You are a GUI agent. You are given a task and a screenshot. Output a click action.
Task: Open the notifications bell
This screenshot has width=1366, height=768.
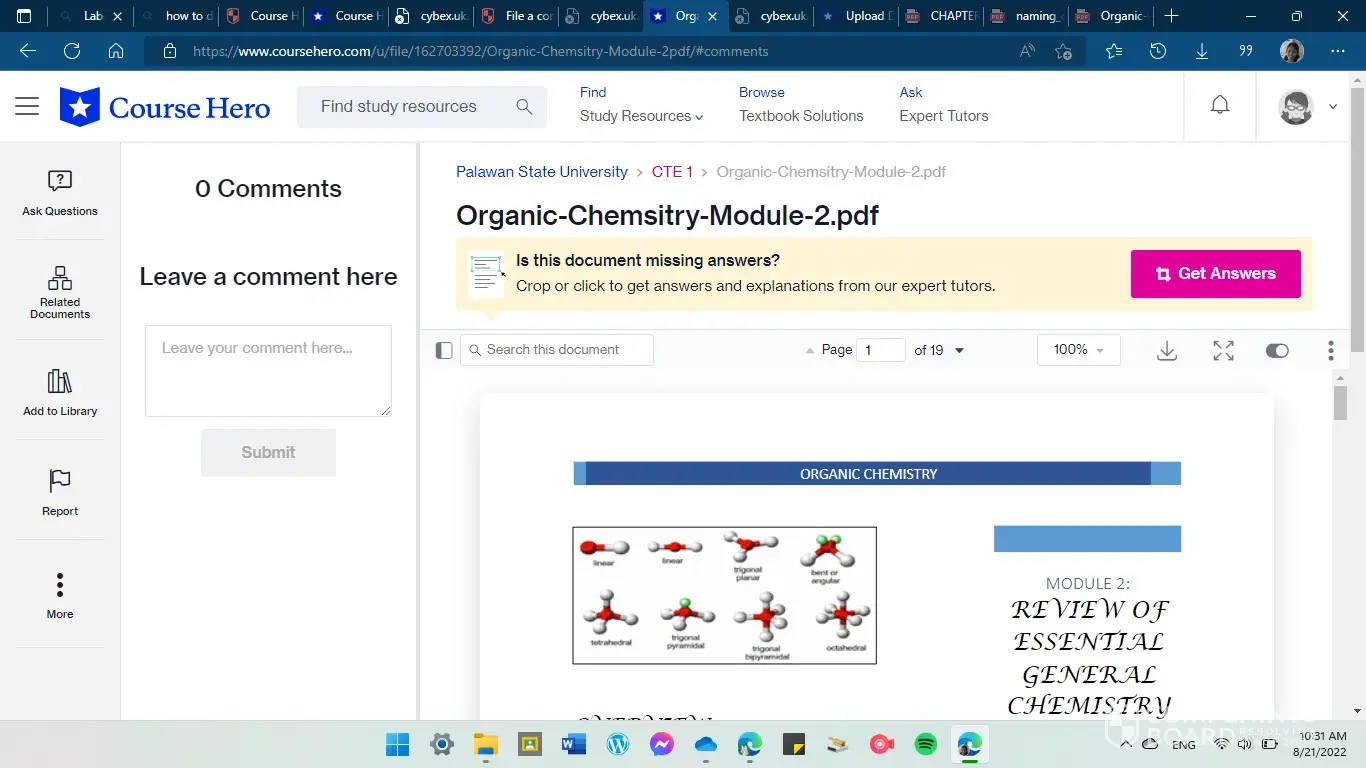(1220, 105)
